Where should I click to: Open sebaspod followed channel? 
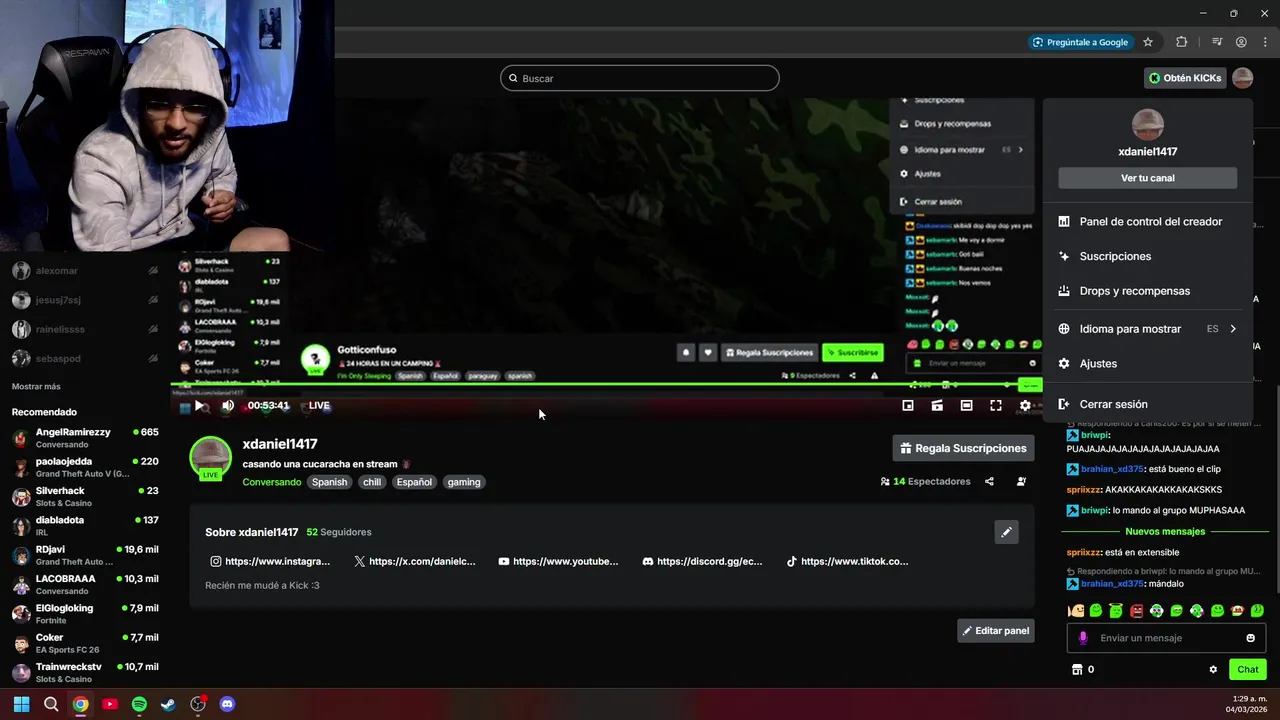tap(85, 359)
